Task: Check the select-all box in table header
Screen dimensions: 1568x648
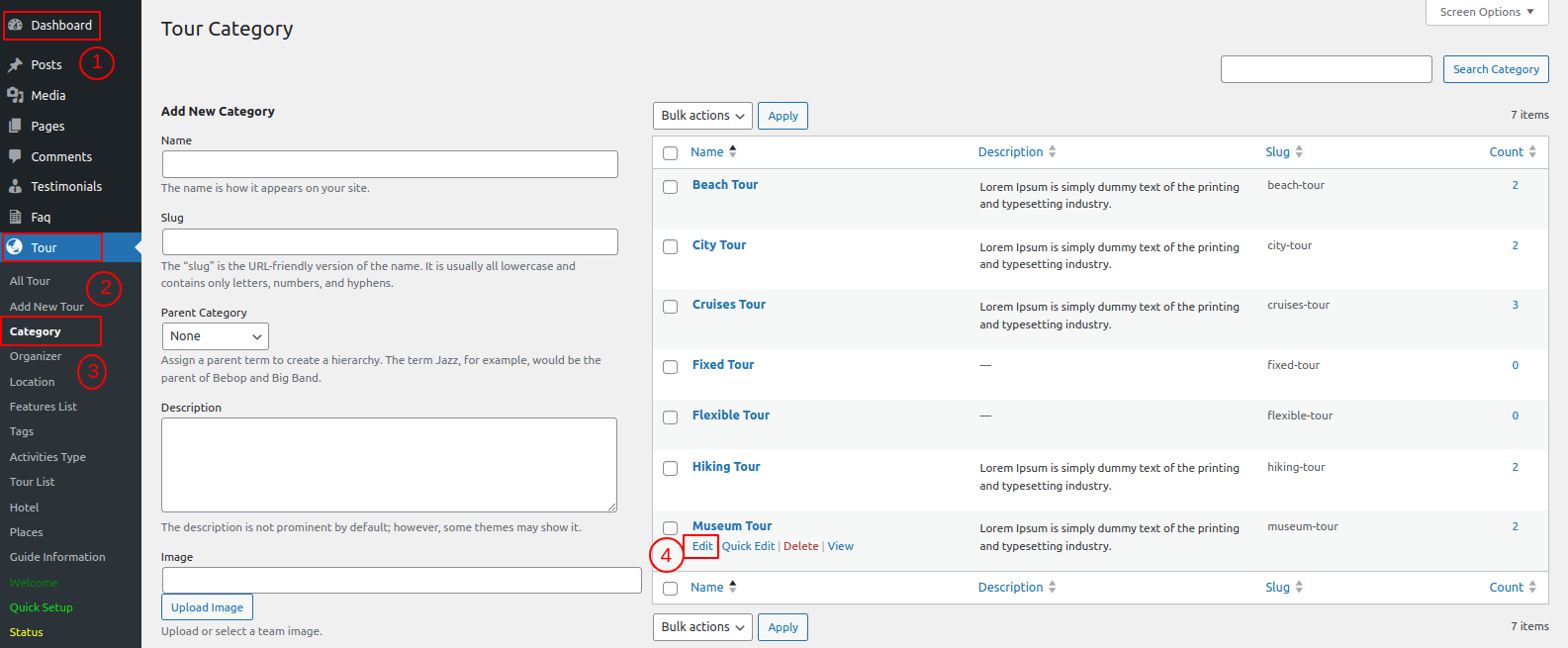Action: coord(670,153)
